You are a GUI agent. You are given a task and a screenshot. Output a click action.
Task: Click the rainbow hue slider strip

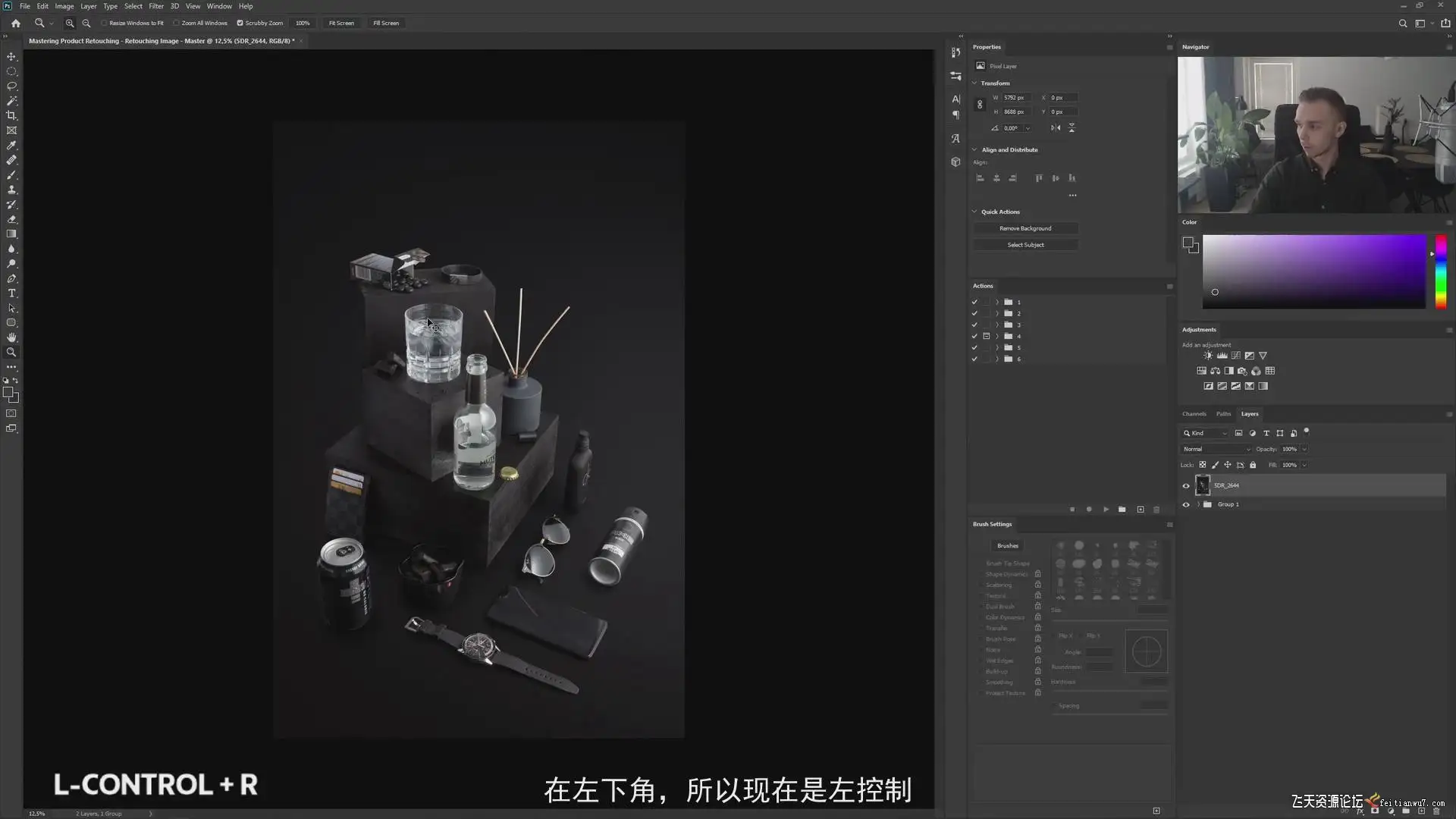point(1440,271)
